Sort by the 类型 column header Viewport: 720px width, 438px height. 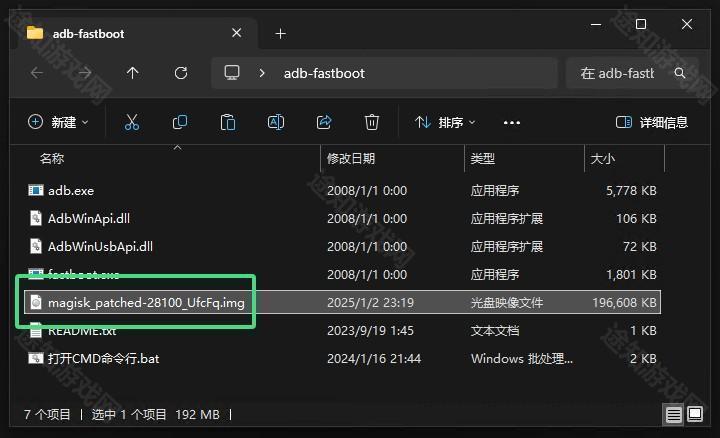(483, 159)
